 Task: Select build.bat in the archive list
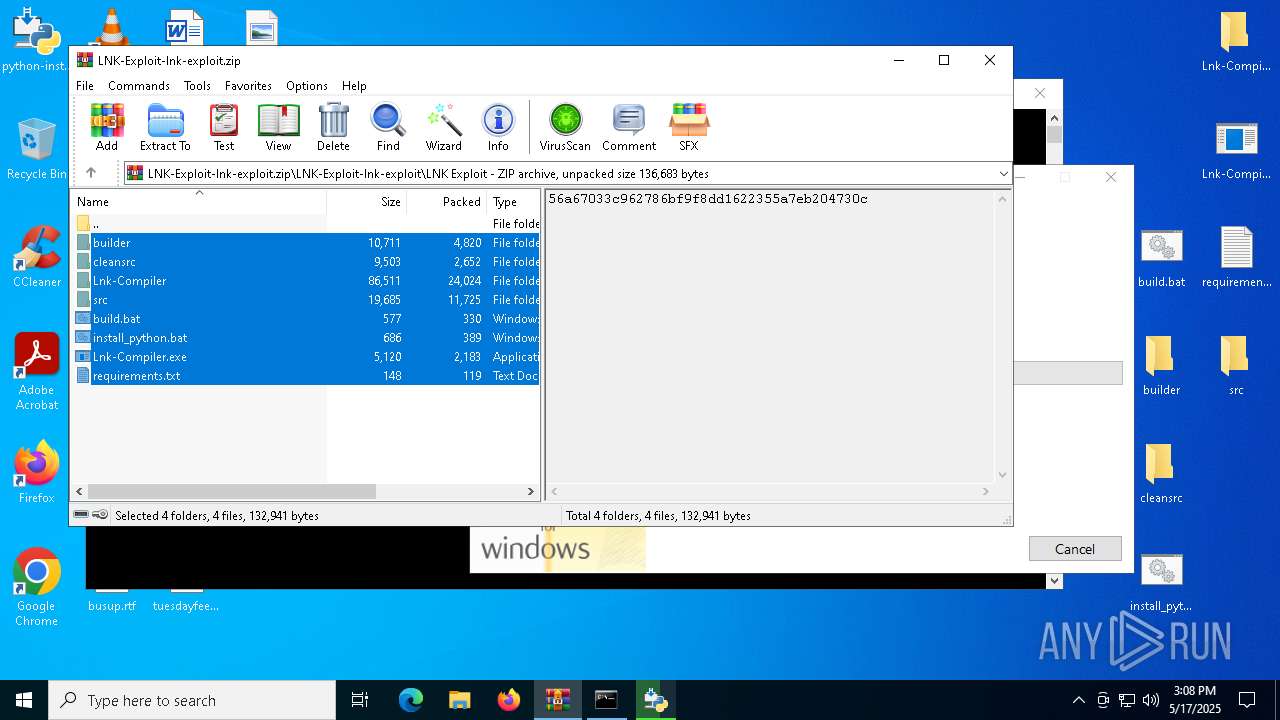(x=306, y=319)
